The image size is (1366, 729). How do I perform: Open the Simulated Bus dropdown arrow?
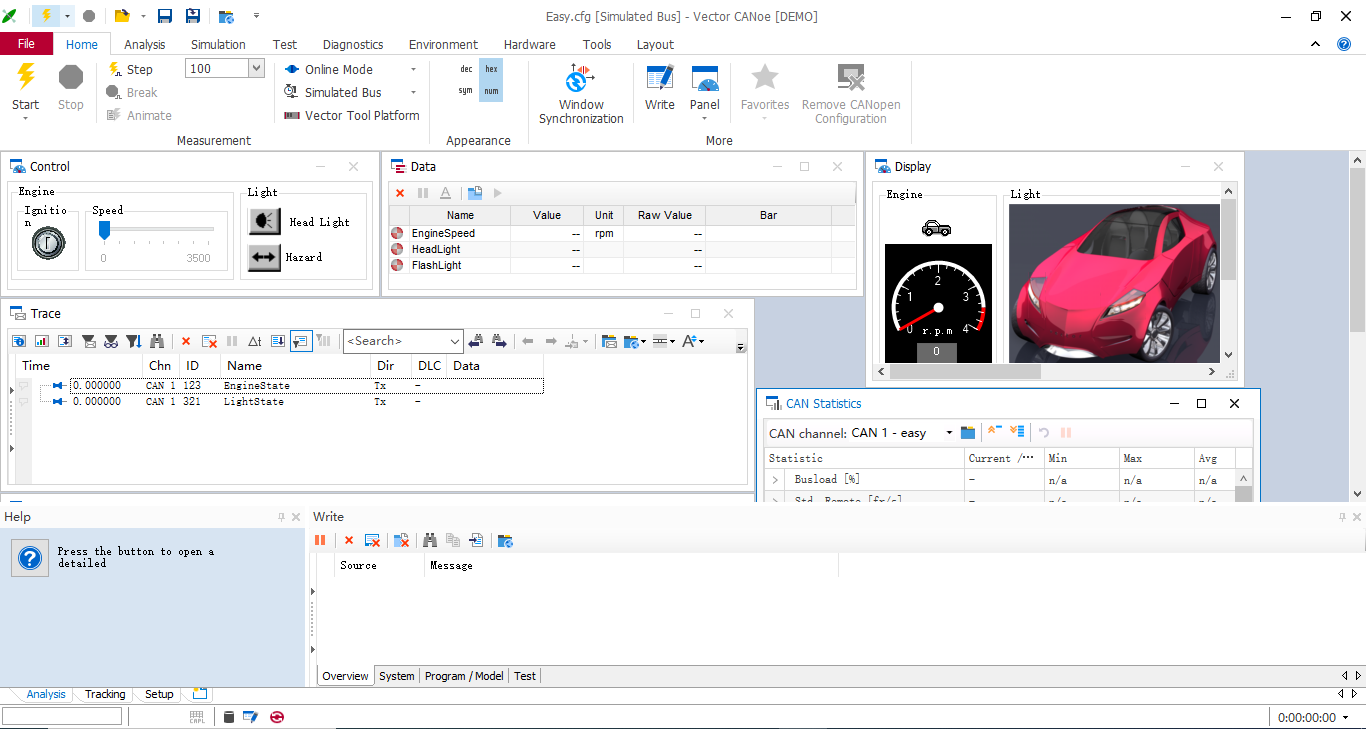tap(413, 92)
